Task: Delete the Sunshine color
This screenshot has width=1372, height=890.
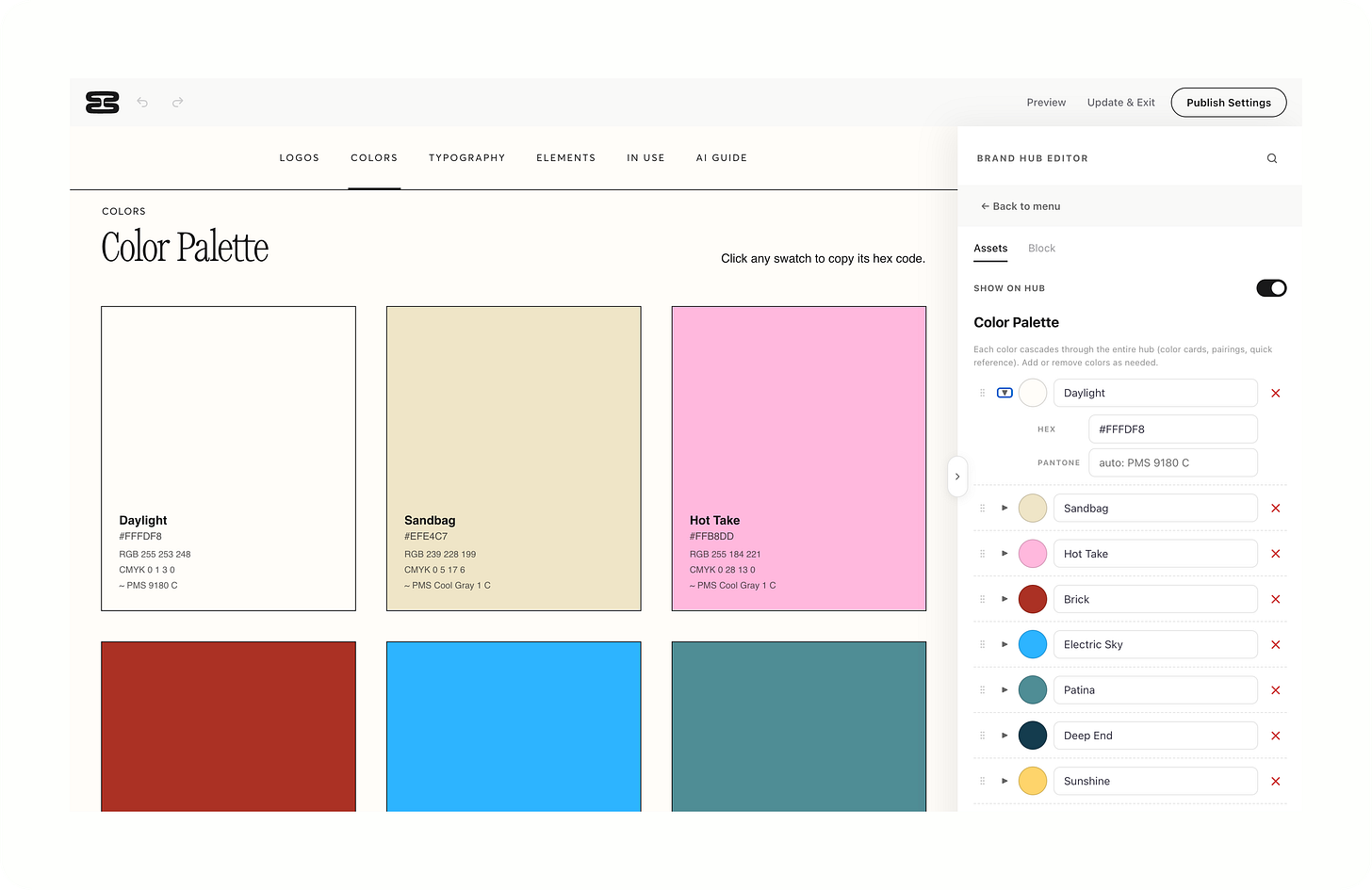Action: click(x=1276, y=782)
